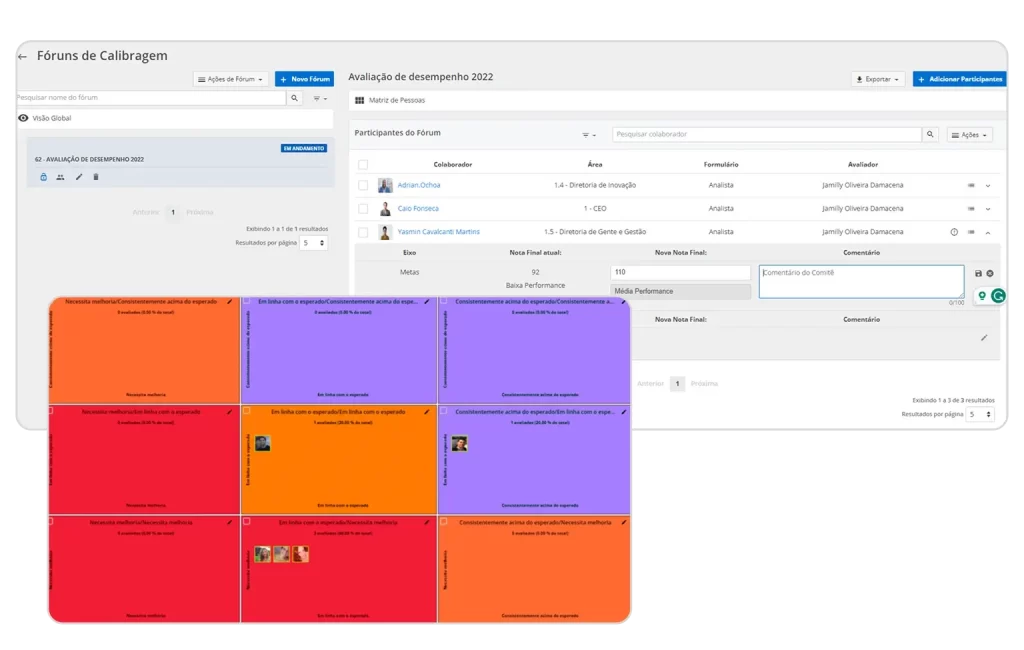Click the Novo Fórum button
This screenshot has height=650, width=1024.
click(304, 79)
